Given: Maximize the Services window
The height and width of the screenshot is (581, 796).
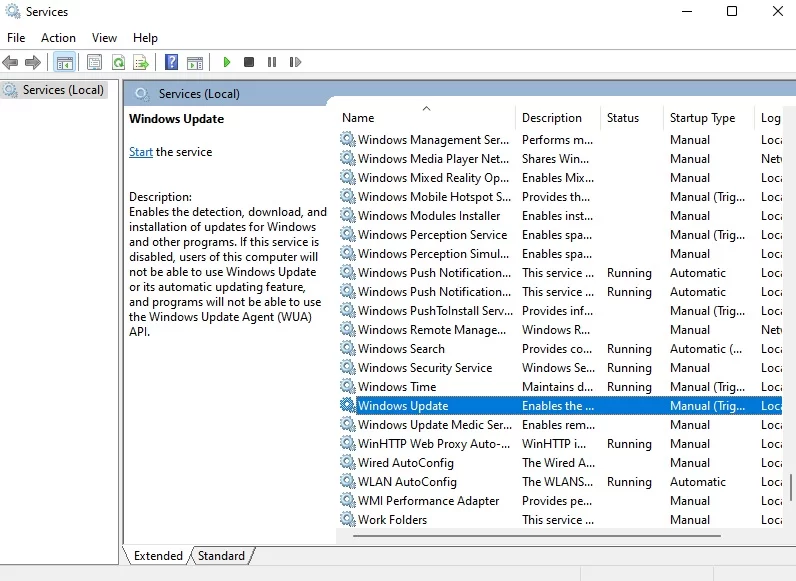Looking at the screenshot, I should click(732, 11).
